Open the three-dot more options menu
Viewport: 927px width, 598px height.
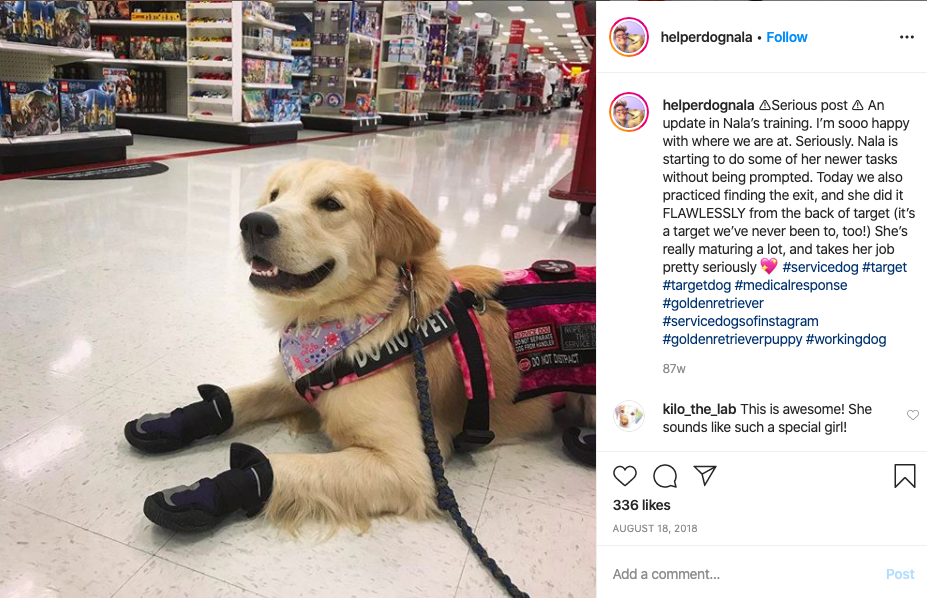[906, 37]
